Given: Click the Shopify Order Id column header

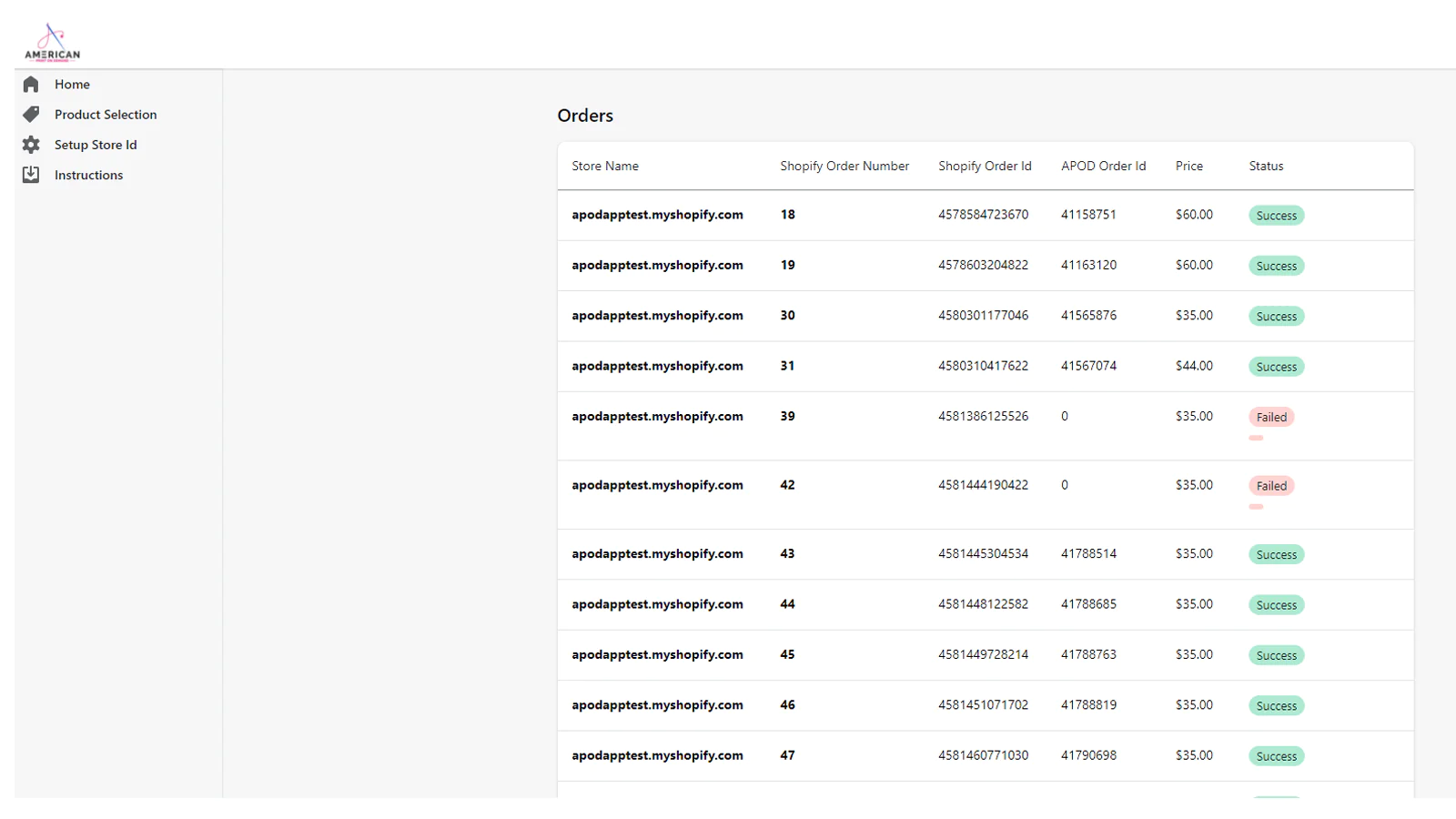Looking at the screenshot, I should coord(985,166).
